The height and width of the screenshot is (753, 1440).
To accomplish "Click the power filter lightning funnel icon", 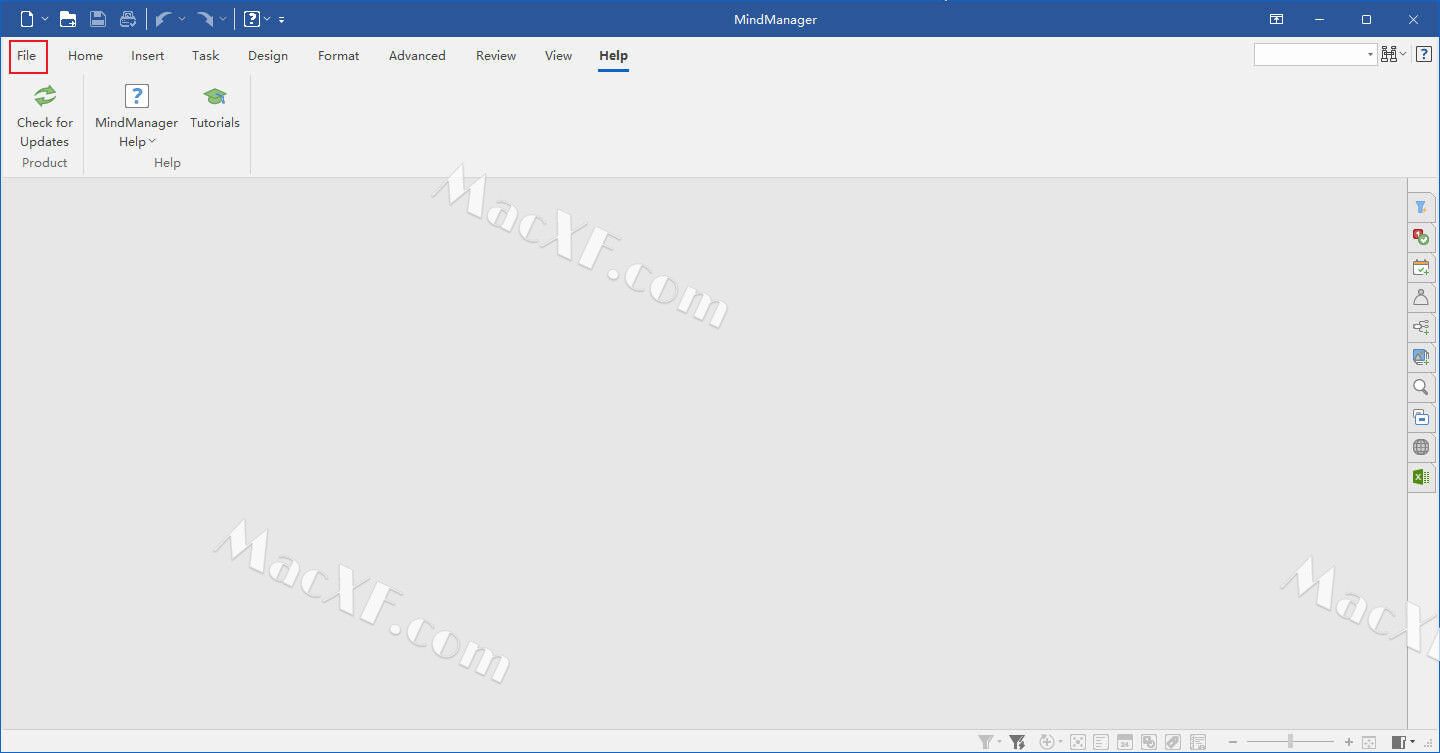I will pyautogui.click(x=1017, y=742).
